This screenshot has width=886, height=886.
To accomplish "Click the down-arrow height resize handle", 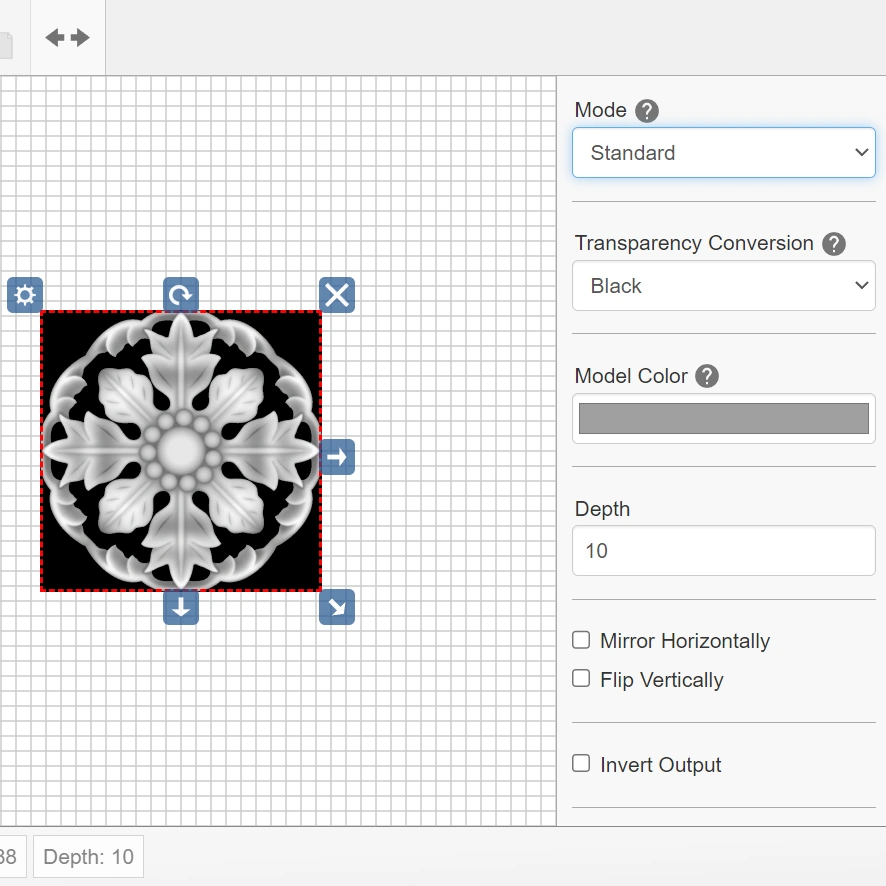I will tap(181, 607).
